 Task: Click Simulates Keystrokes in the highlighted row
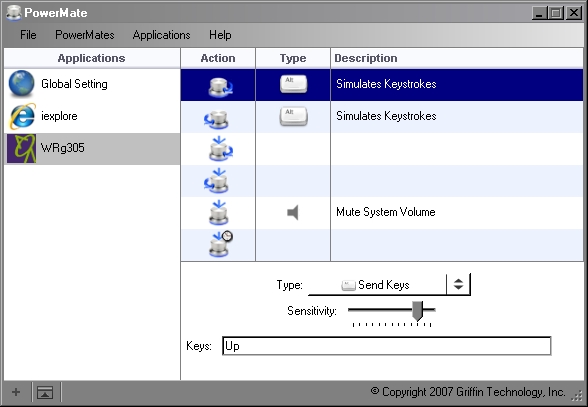tap(386, 84)
